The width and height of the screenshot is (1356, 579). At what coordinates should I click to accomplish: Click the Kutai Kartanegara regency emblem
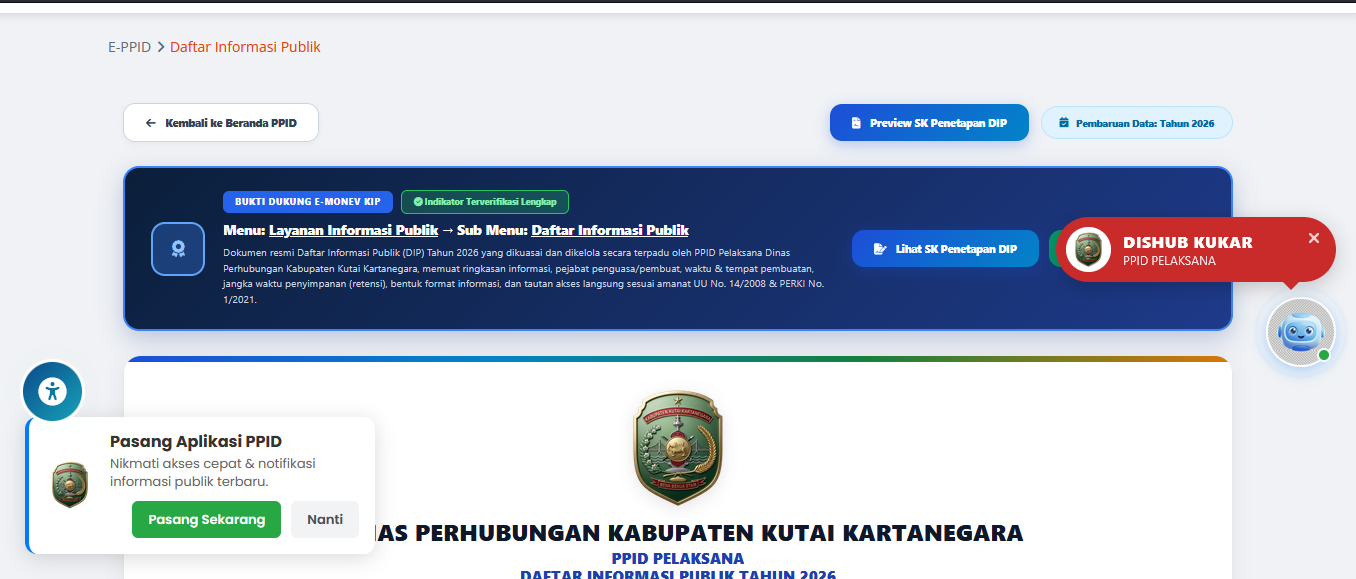[678, 447]
